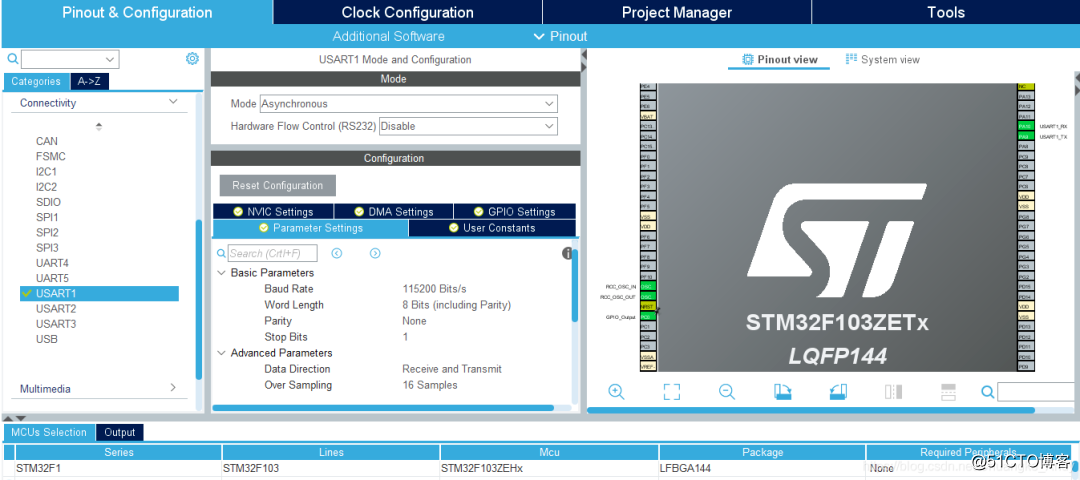Click the Baud Rate value 115200 Bits/s
Viewport: 1080px width, 480px height.
point(435,289)
